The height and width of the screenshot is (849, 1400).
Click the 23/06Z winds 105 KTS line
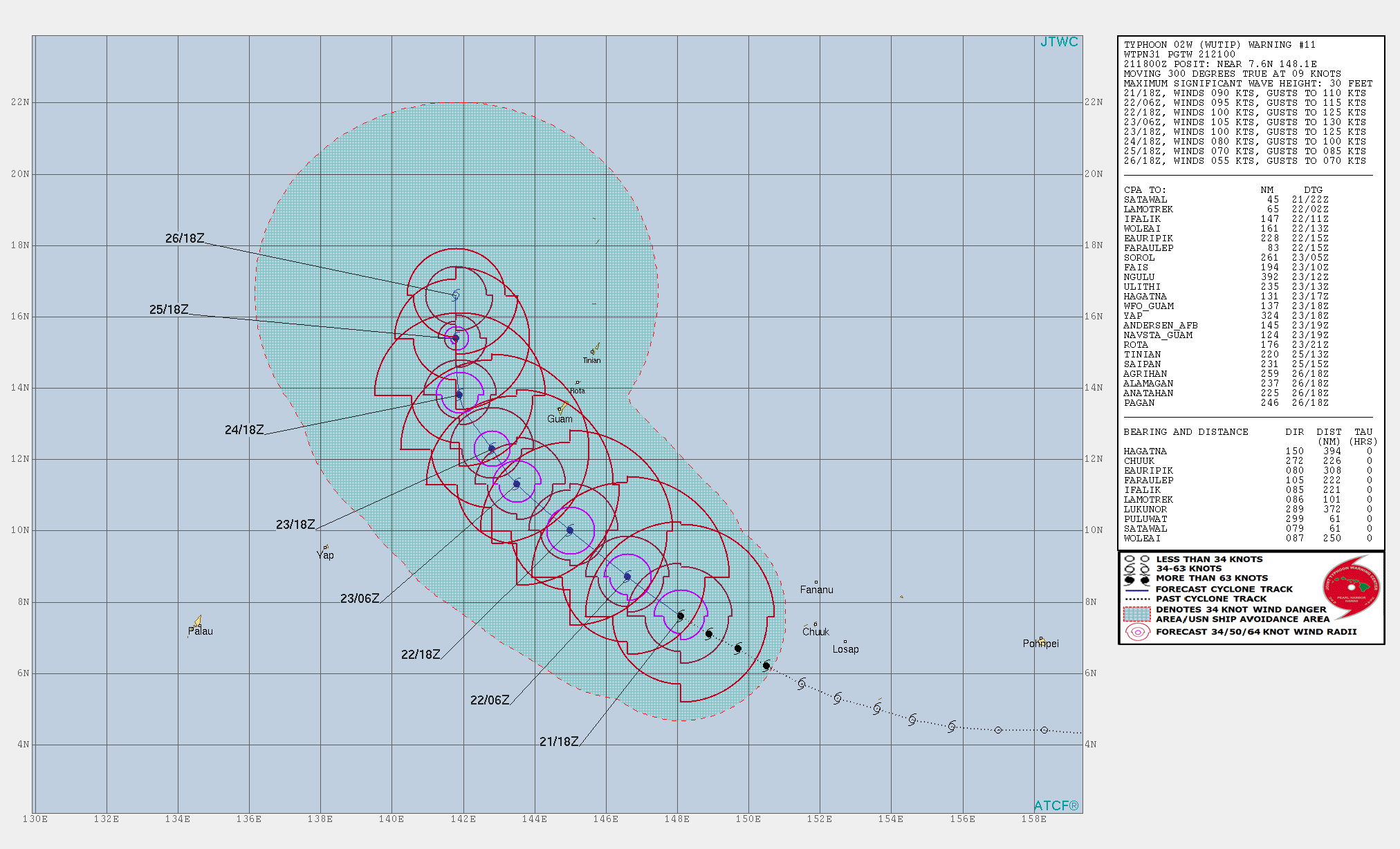1244,122
